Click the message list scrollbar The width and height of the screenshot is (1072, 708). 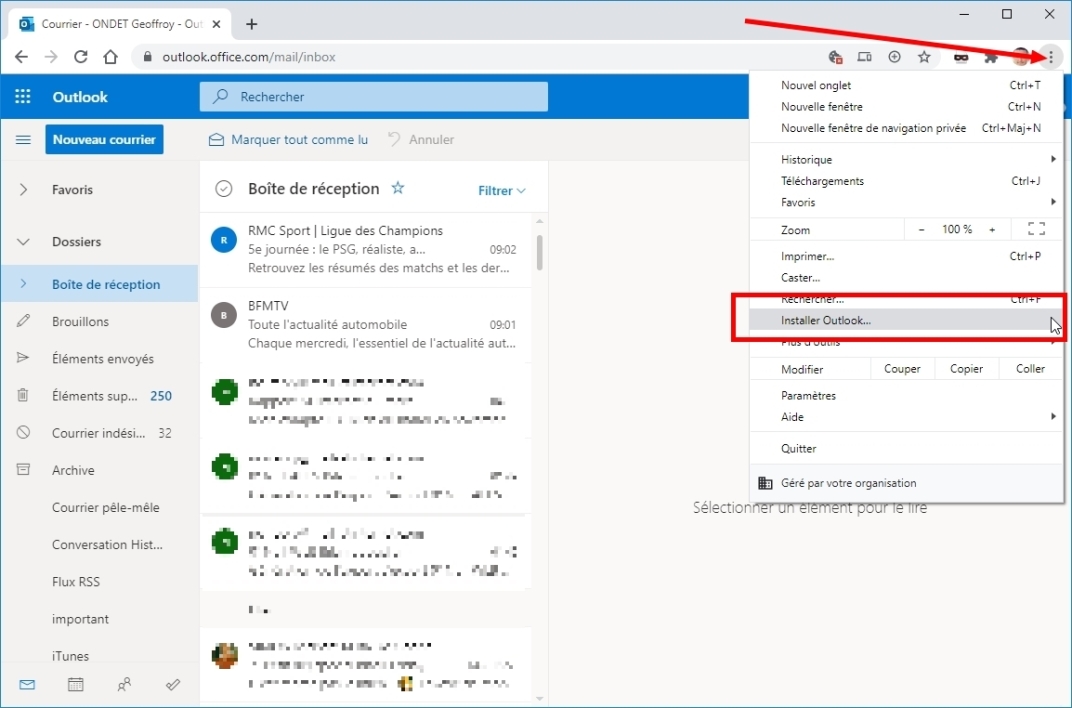point(538,253)
